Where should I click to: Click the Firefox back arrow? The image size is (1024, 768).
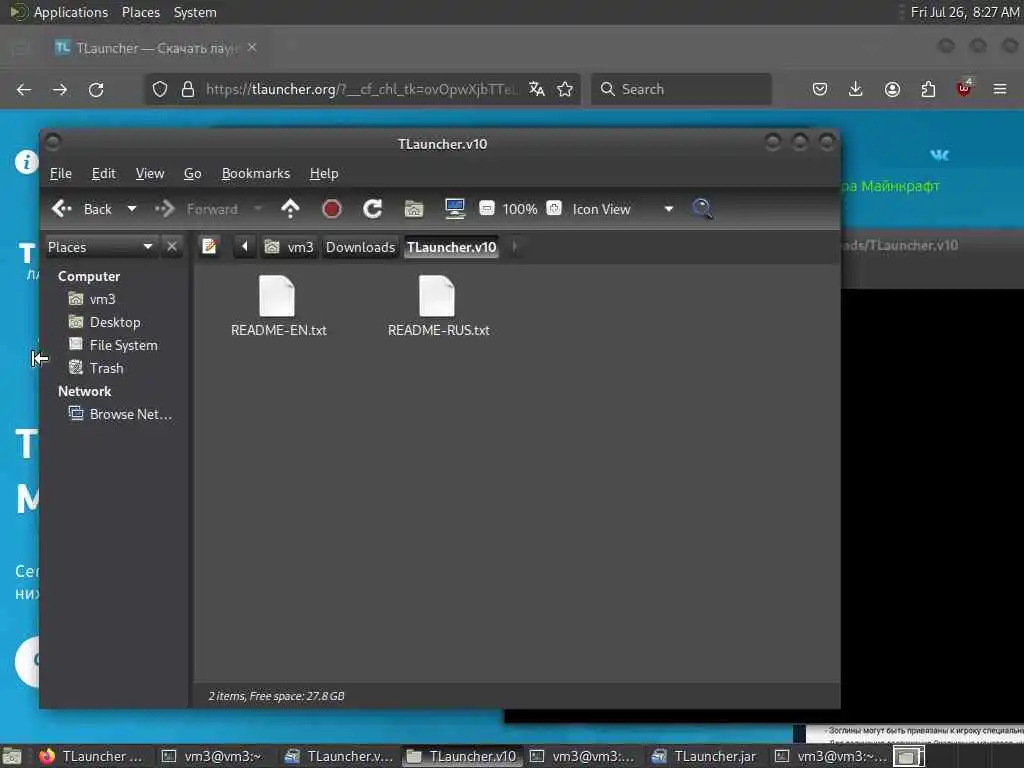(24, 89)
